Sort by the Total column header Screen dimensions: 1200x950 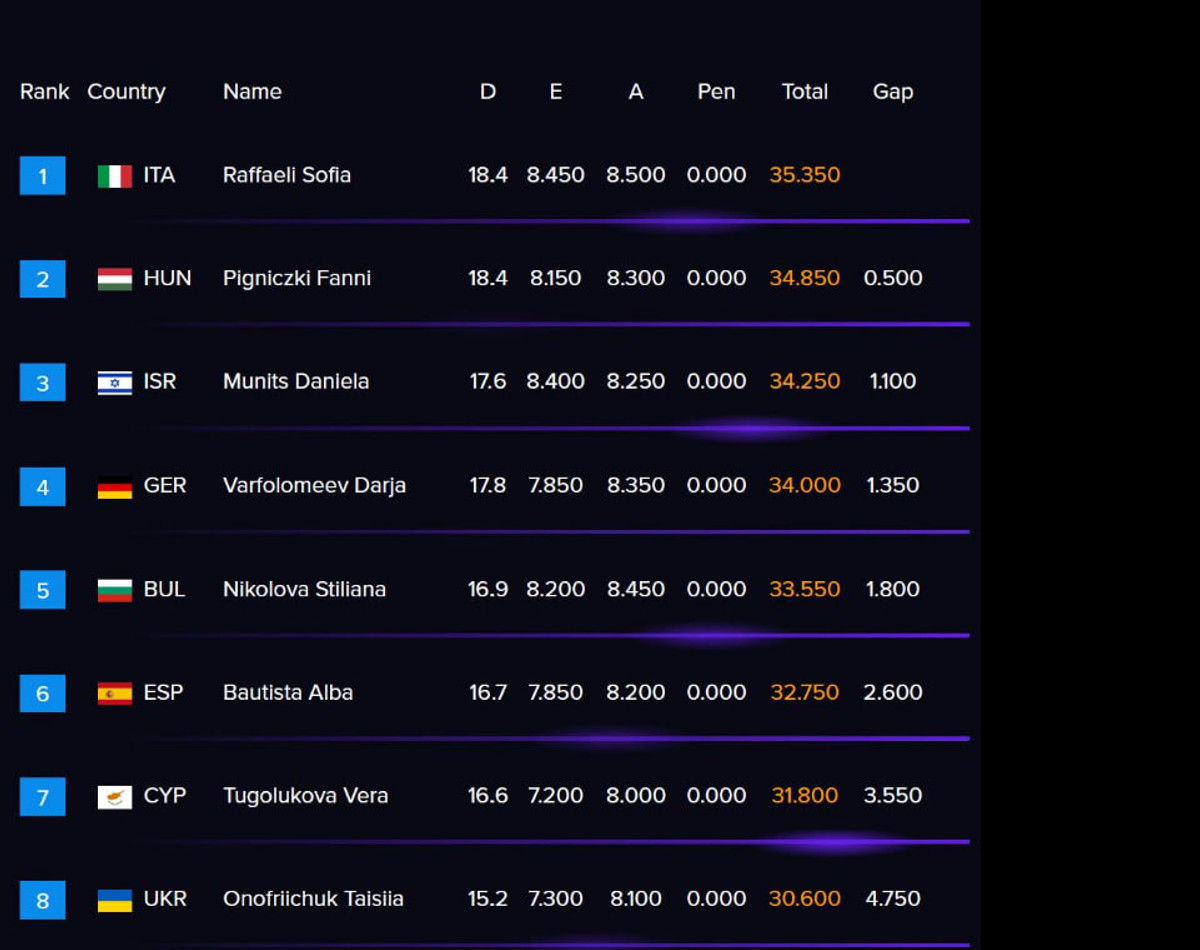(x=804, y=92)
